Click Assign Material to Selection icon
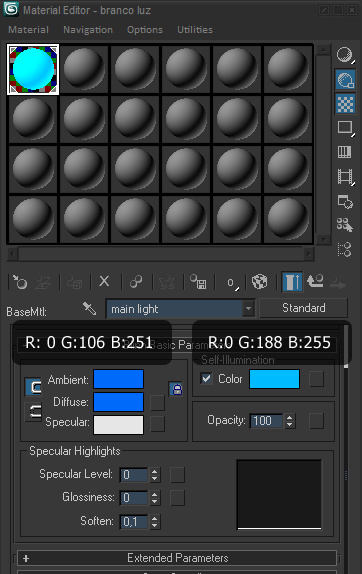This screenshot has height=574, width=362. coord(74,282)
